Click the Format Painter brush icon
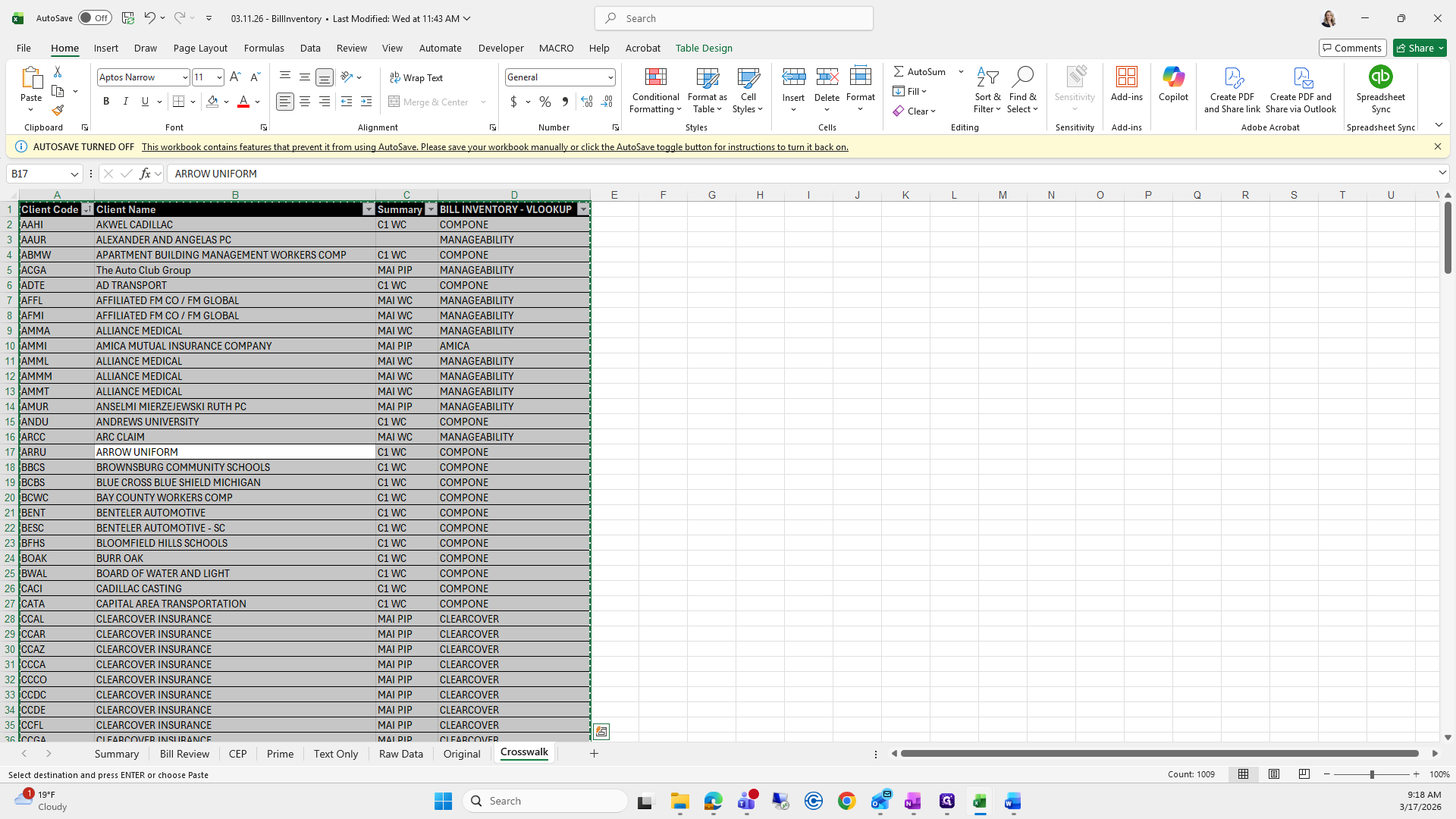The height and width of the screenshot is (819, 1456). point(58,111)
